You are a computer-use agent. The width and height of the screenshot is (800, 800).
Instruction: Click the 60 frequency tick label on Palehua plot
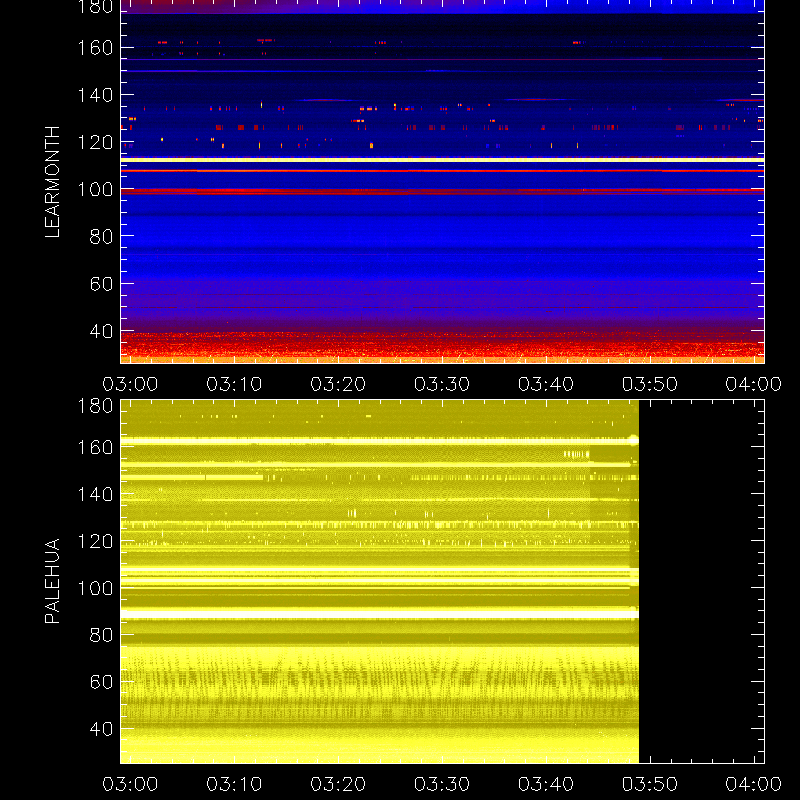pyautogui.click(x=101, y=682)
